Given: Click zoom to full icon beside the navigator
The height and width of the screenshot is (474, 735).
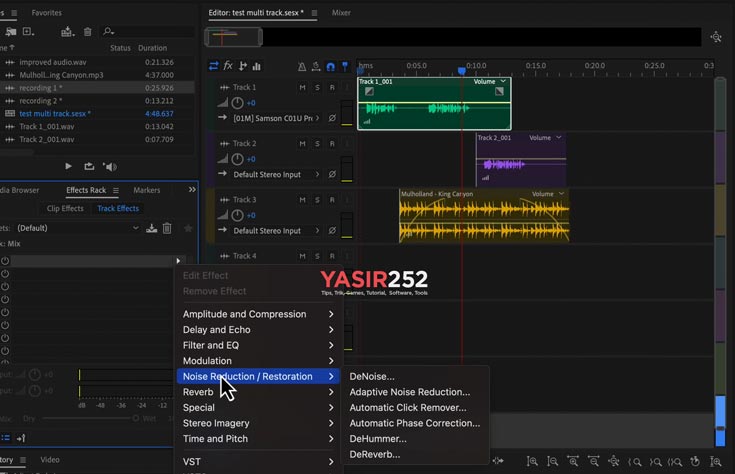Looking at the screenshot, I should 716,37.
